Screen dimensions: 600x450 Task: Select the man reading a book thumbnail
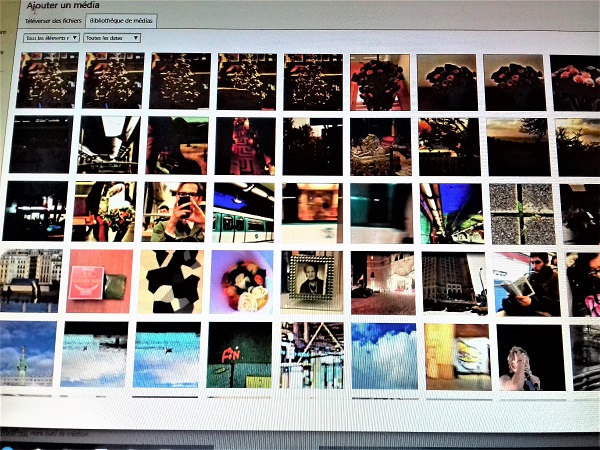pos(528,283)
